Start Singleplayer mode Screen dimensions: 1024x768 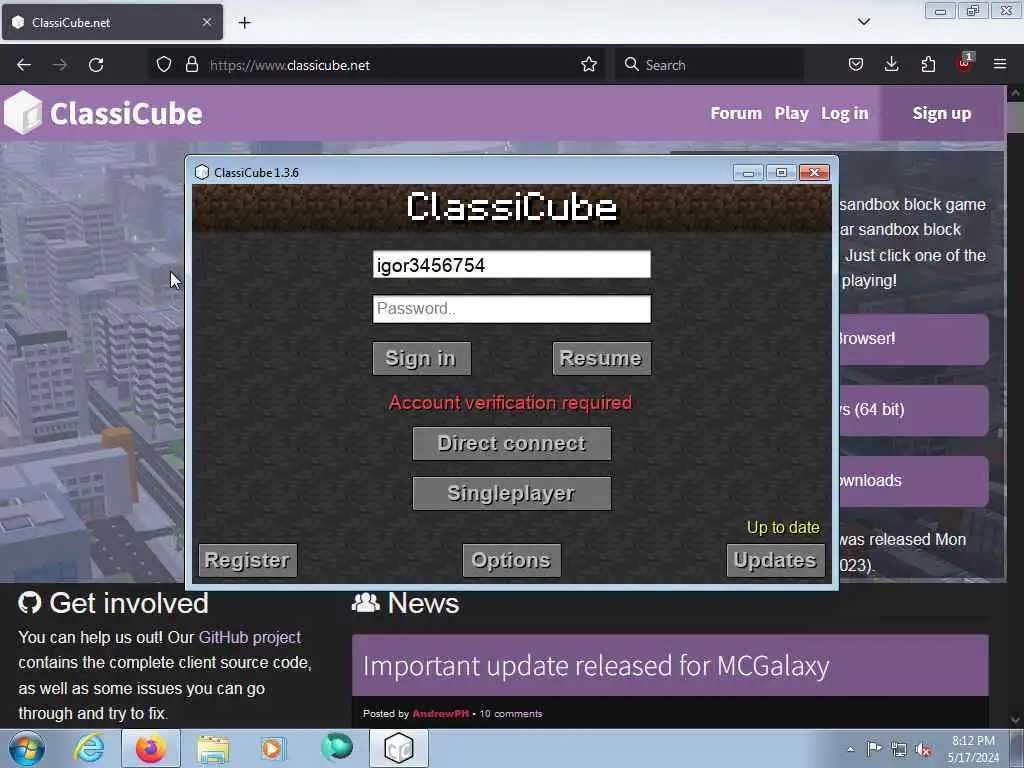[511, 493]
